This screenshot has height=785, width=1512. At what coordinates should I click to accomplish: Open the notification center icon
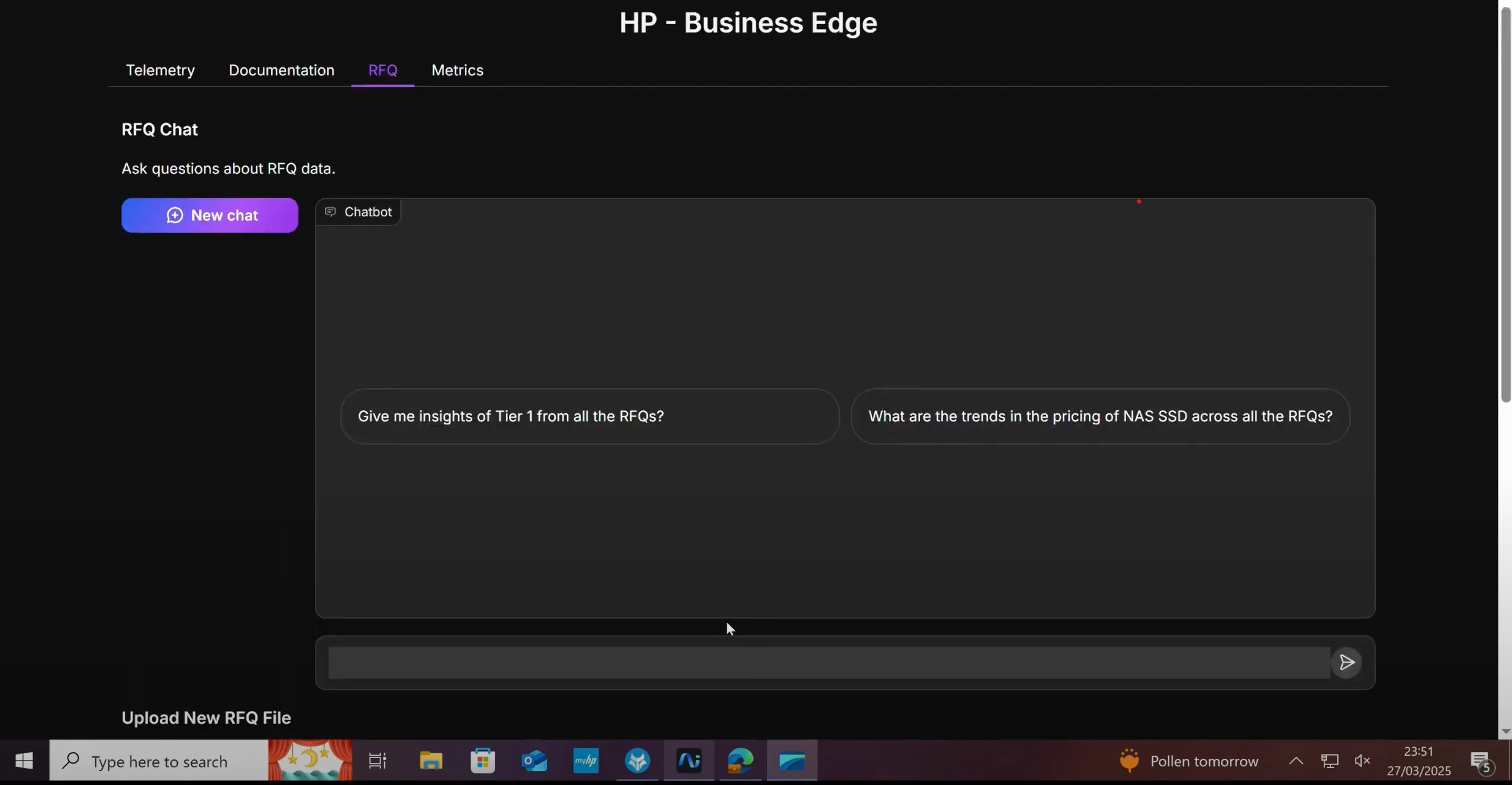[1480, 761]
